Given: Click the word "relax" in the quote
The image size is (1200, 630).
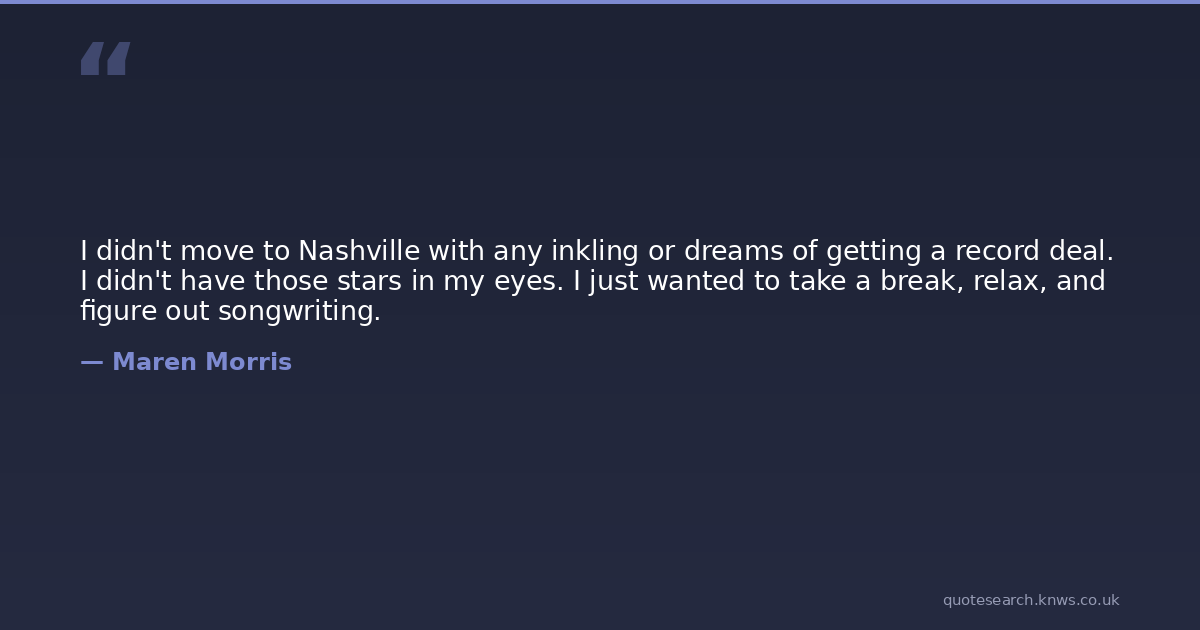Looking at the screenshot, I should 1011,281.
